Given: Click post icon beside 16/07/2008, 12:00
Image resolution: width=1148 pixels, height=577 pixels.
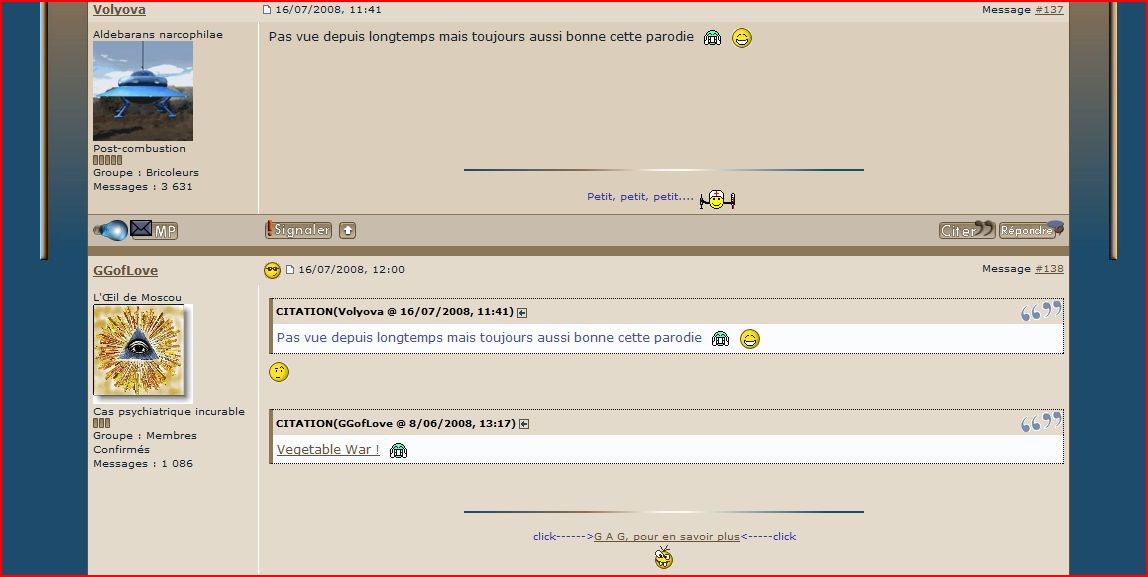Looking at the screenshot, I should point(290,270).
